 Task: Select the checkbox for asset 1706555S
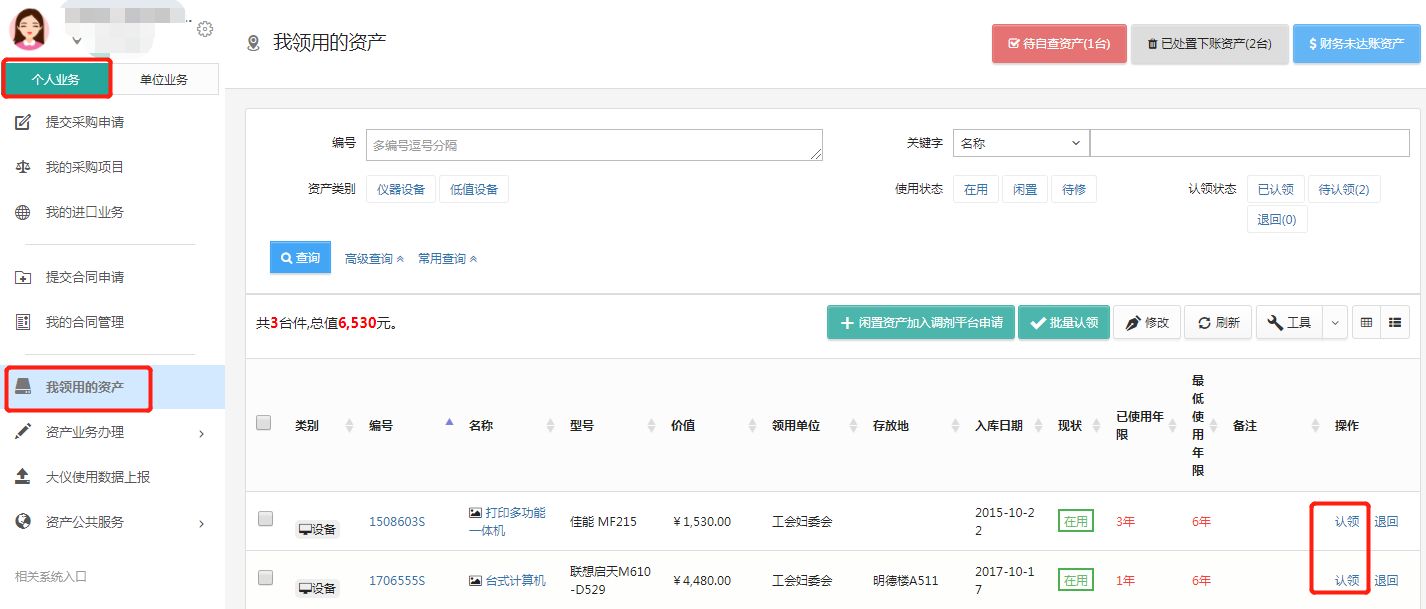[x=265, y=577]
